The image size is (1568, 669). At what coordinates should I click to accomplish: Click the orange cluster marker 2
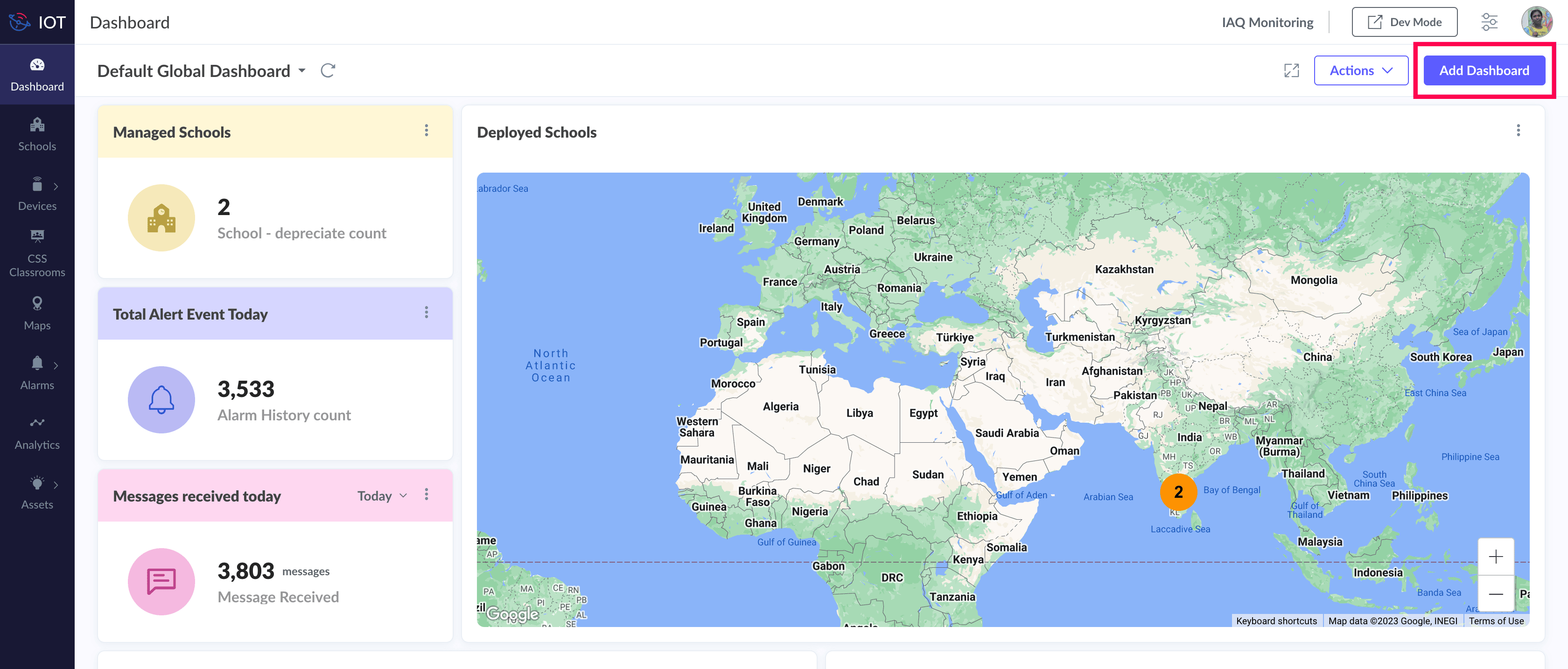(x=1178, y=492)
